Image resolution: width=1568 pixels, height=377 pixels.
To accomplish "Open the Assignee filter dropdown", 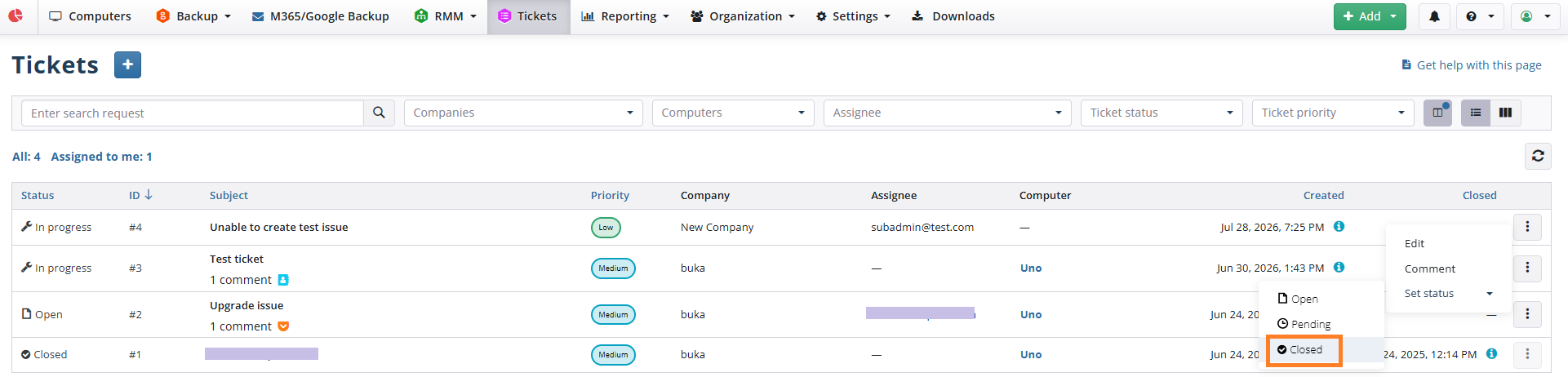I will 947,113.
